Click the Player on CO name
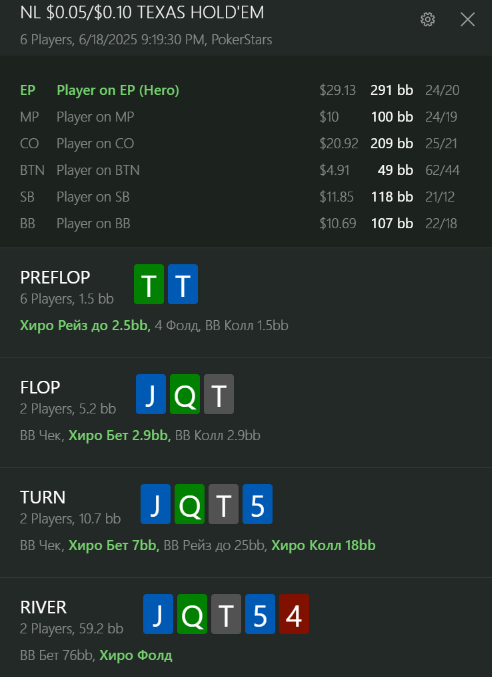 tap(95, 143)
